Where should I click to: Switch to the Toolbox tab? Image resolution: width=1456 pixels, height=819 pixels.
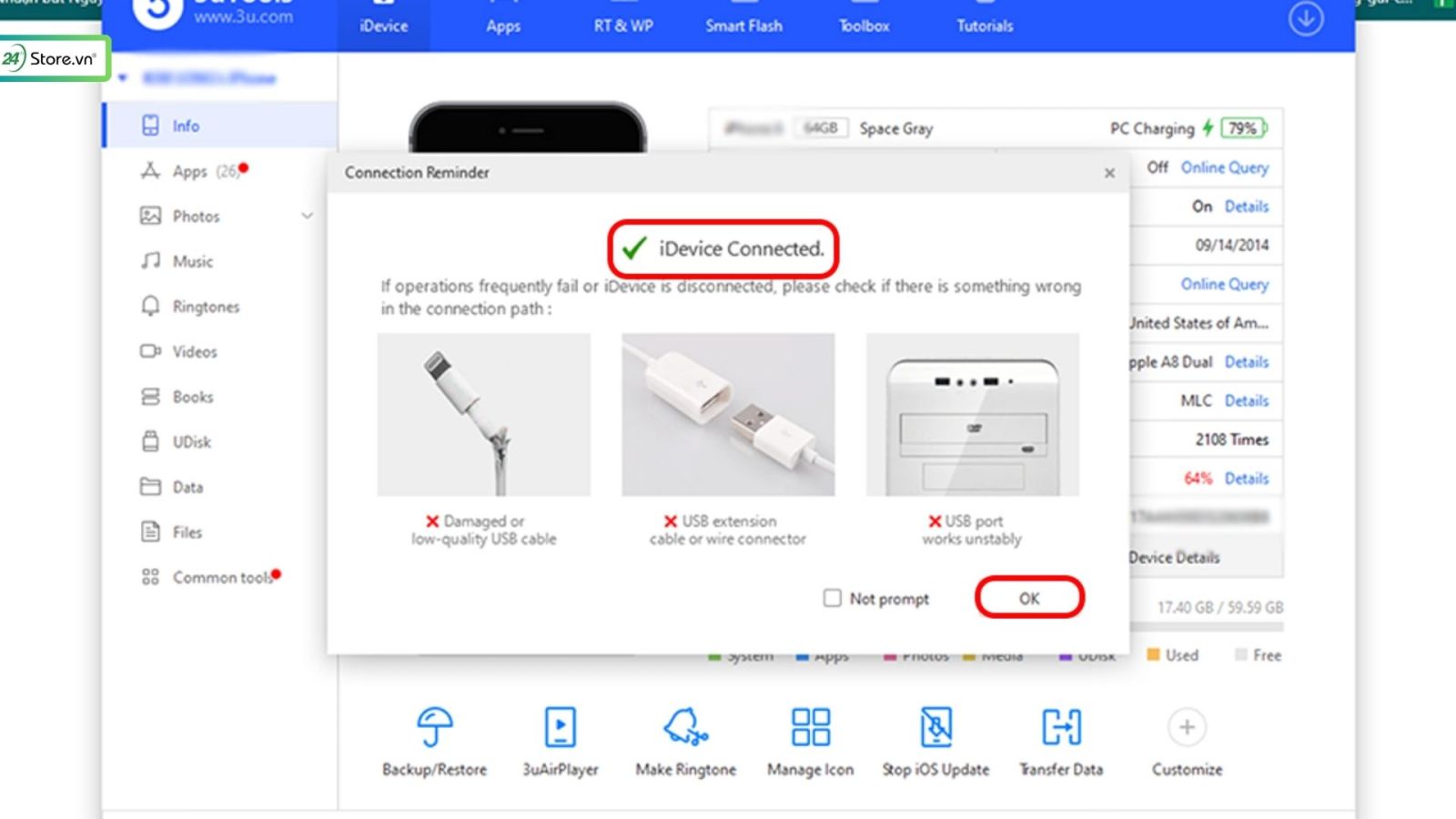[864, 25]
